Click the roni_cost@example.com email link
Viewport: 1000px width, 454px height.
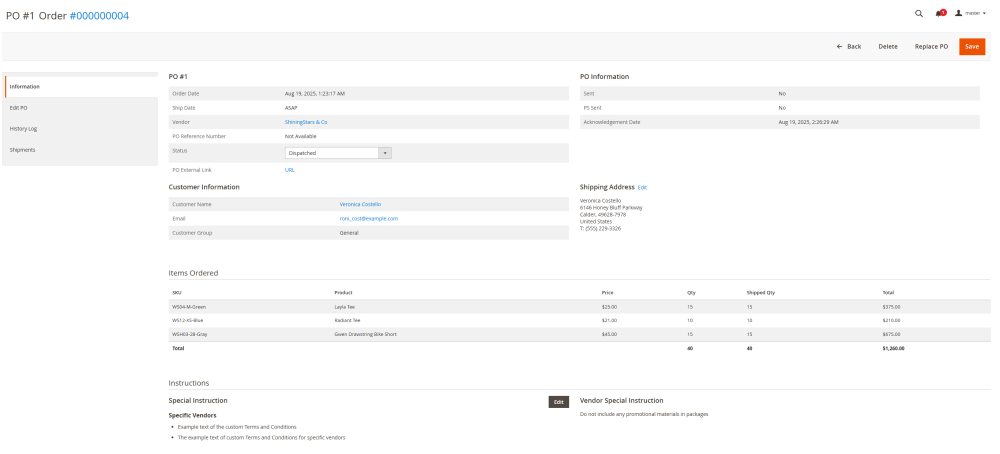(369, 218)
